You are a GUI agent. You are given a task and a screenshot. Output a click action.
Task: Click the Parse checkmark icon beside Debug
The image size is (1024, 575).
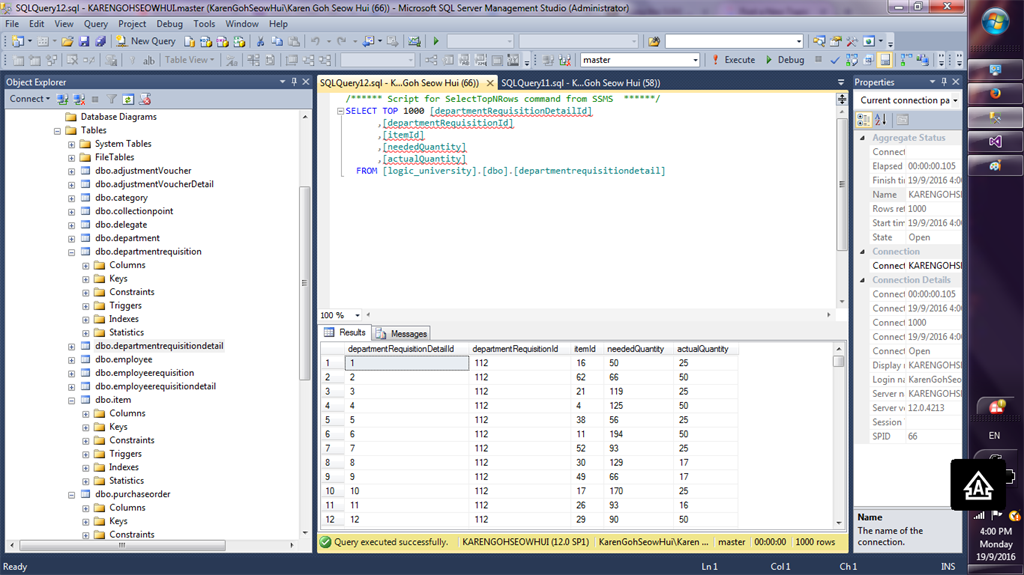click(x=836, y=60)
